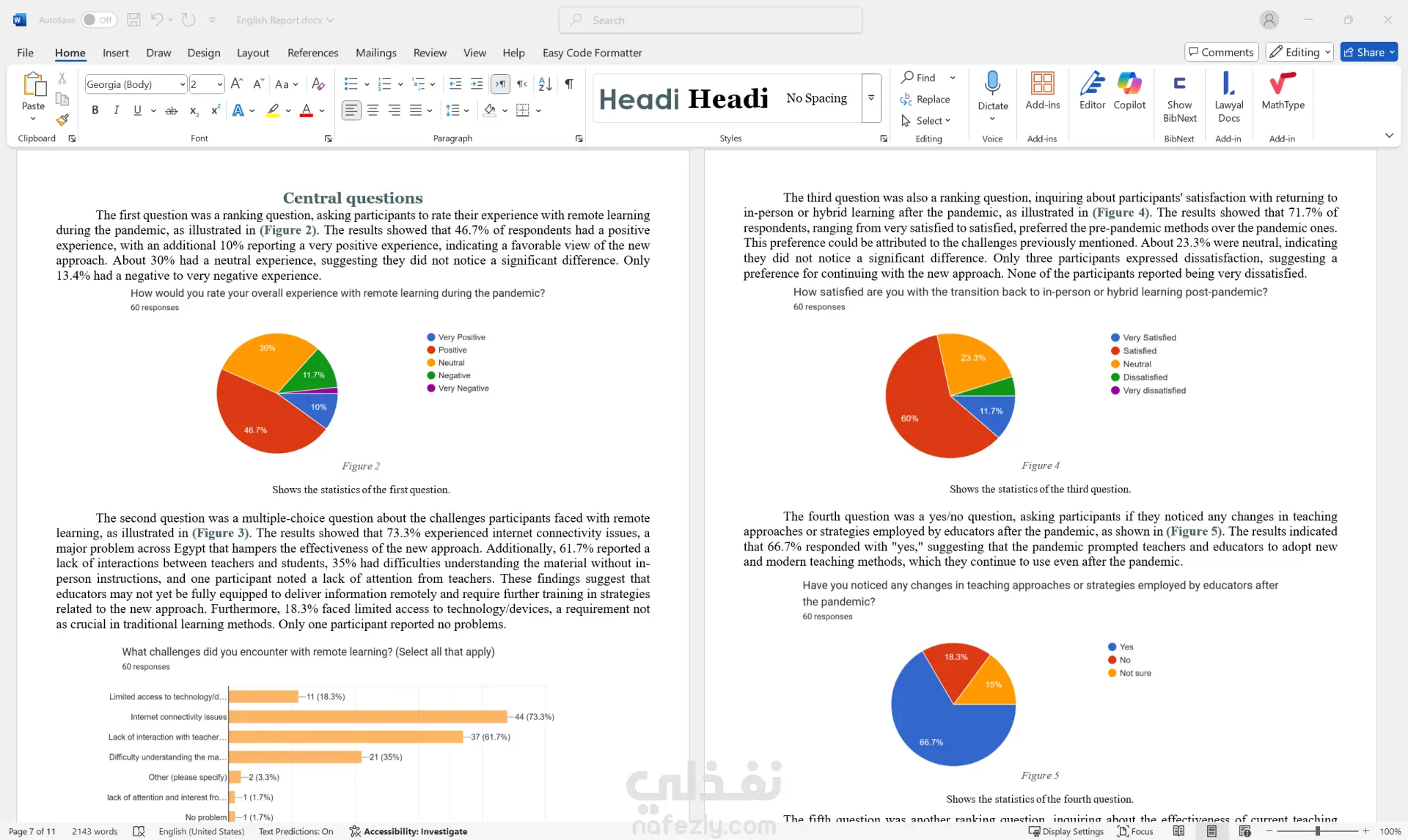Viewport: 1408px width, 840px height.
Task: Open the Editing mode dropdown
Action: 1299,52
